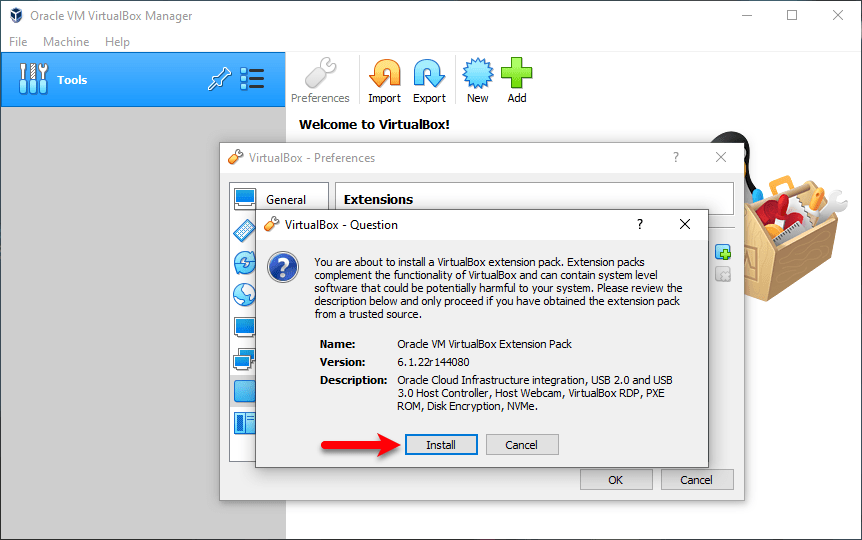The width and height of the screenshot is (862, 540).
Task: Select General in the Preferences sidebar
Action: [x=279, y=199]
